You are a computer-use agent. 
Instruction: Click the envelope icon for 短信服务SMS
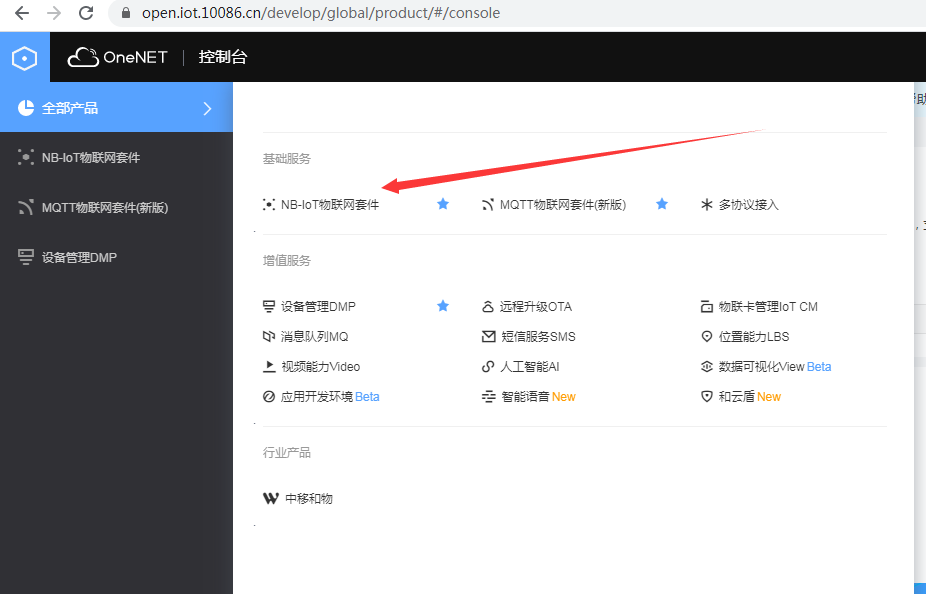tap(488, 337)
